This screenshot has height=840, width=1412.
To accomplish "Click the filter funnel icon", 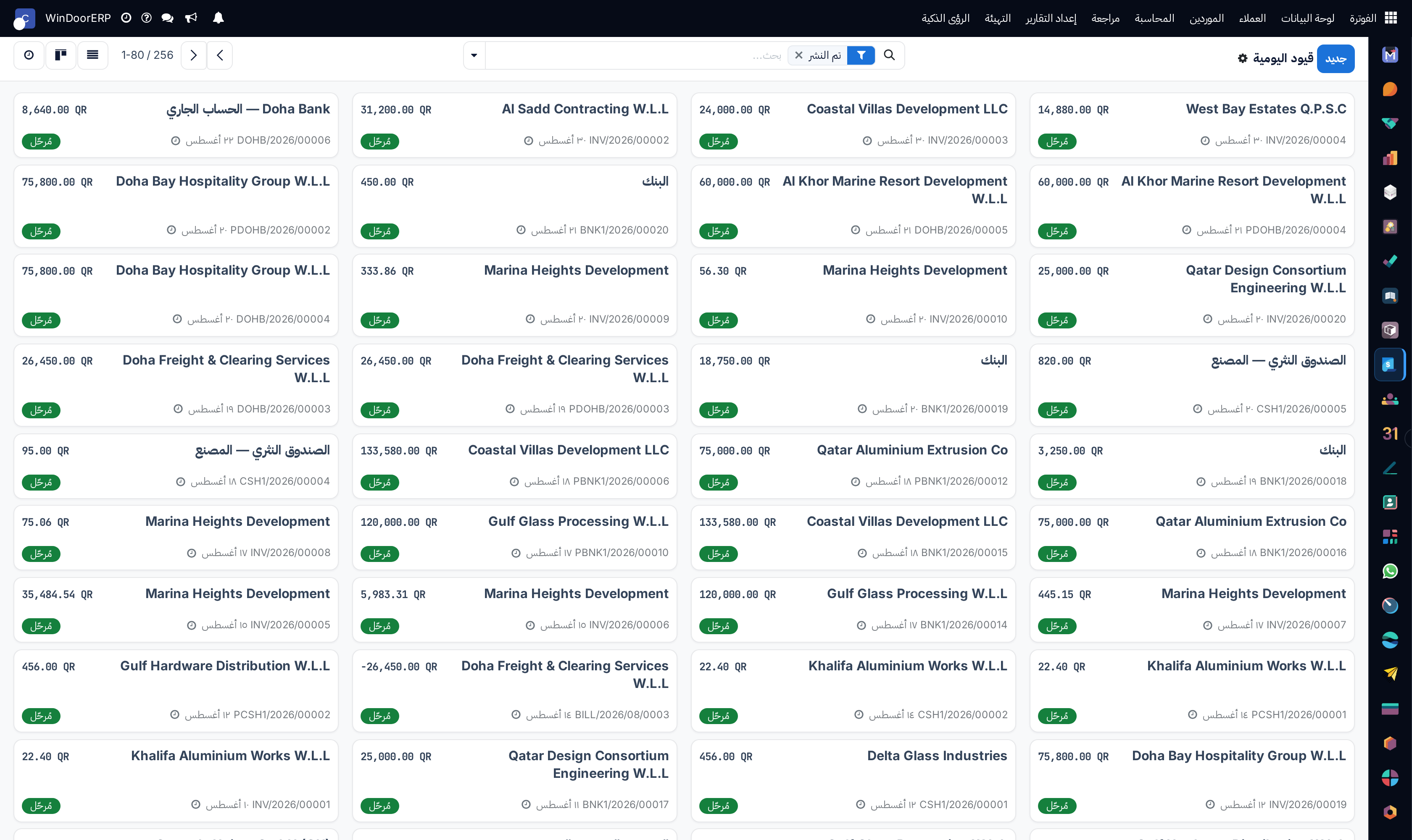I will point(861,55).
